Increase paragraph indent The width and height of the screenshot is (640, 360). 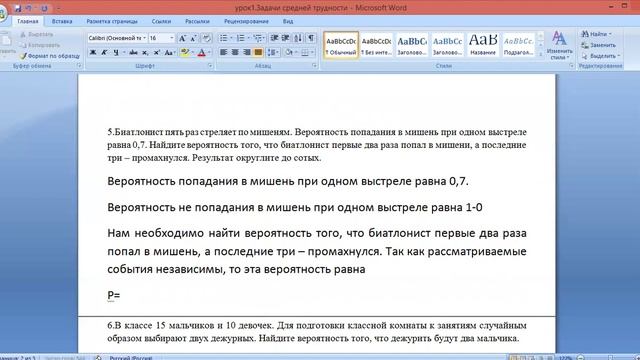point(286,38)
